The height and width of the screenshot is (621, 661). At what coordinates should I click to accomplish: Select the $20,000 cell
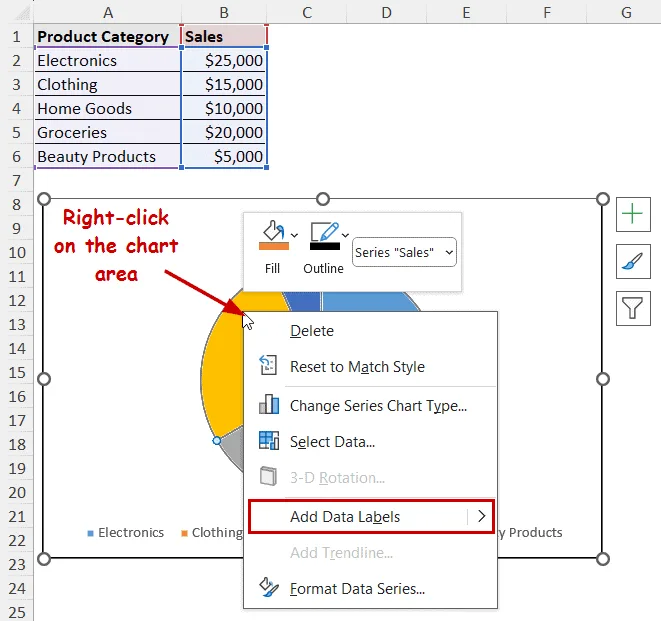click(x=224, y=132)
